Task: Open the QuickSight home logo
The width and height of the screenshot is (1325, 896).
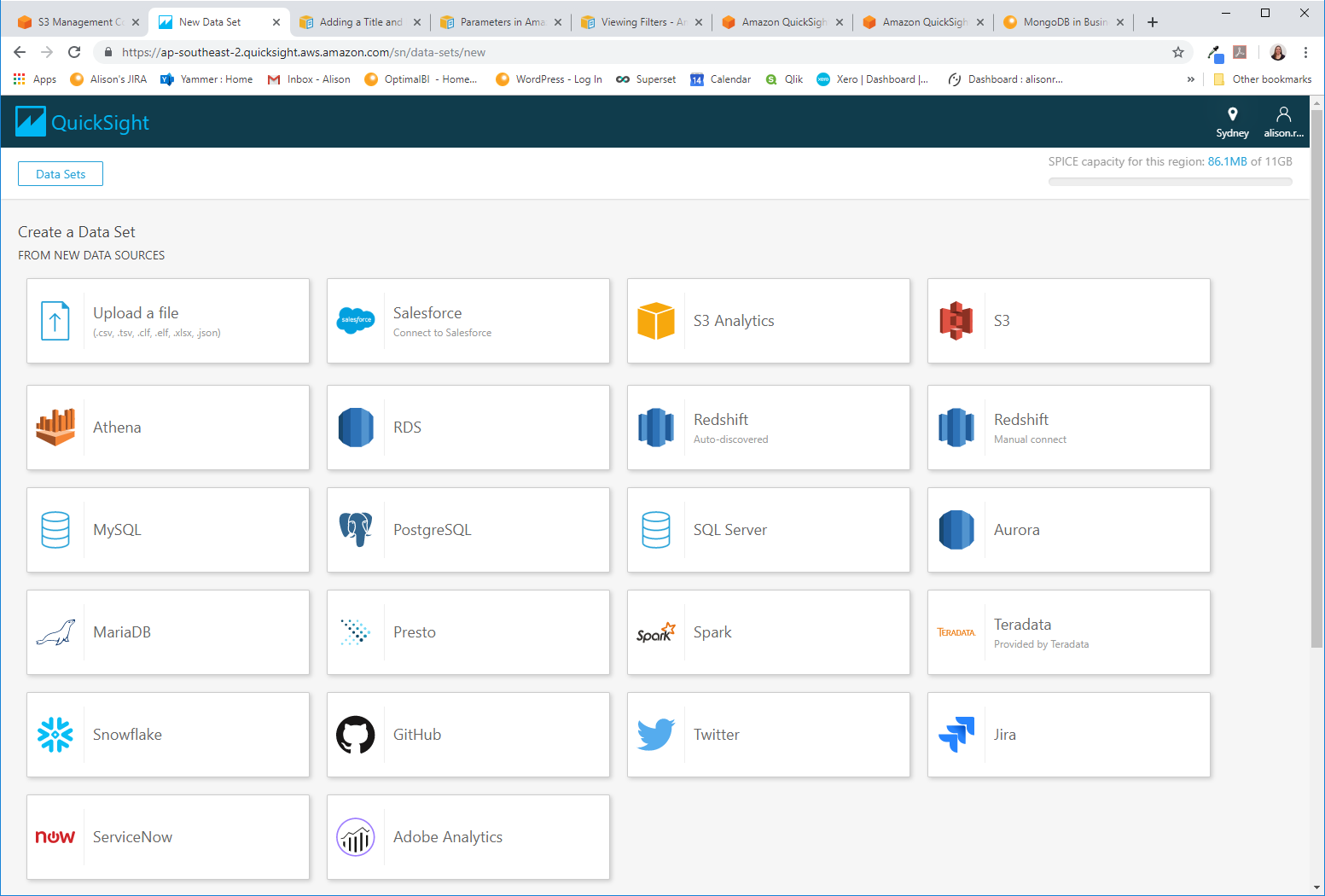Action: (x=83, y=122)
